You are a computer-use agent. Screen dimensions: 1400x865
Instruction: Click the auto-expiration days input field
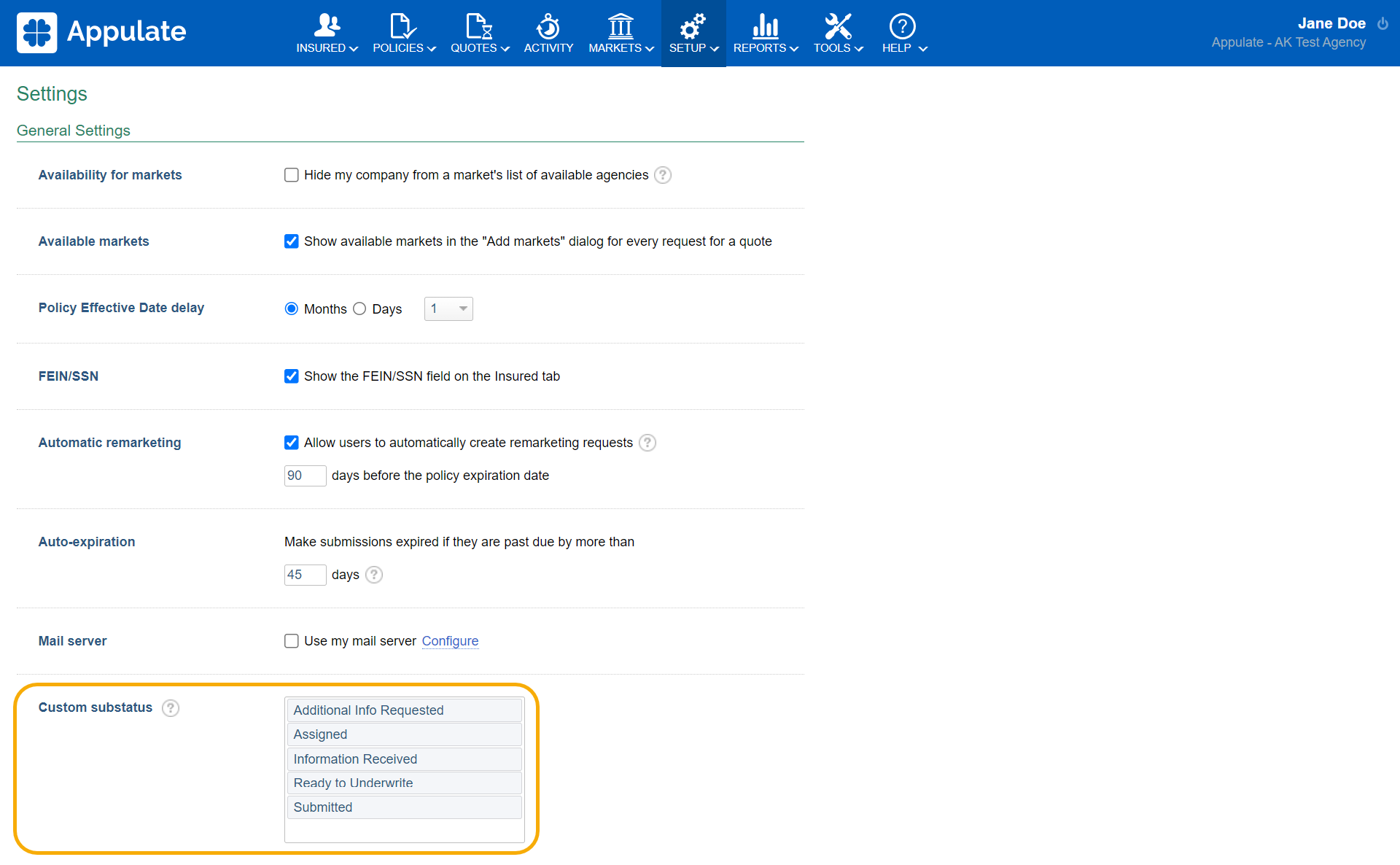304,575
